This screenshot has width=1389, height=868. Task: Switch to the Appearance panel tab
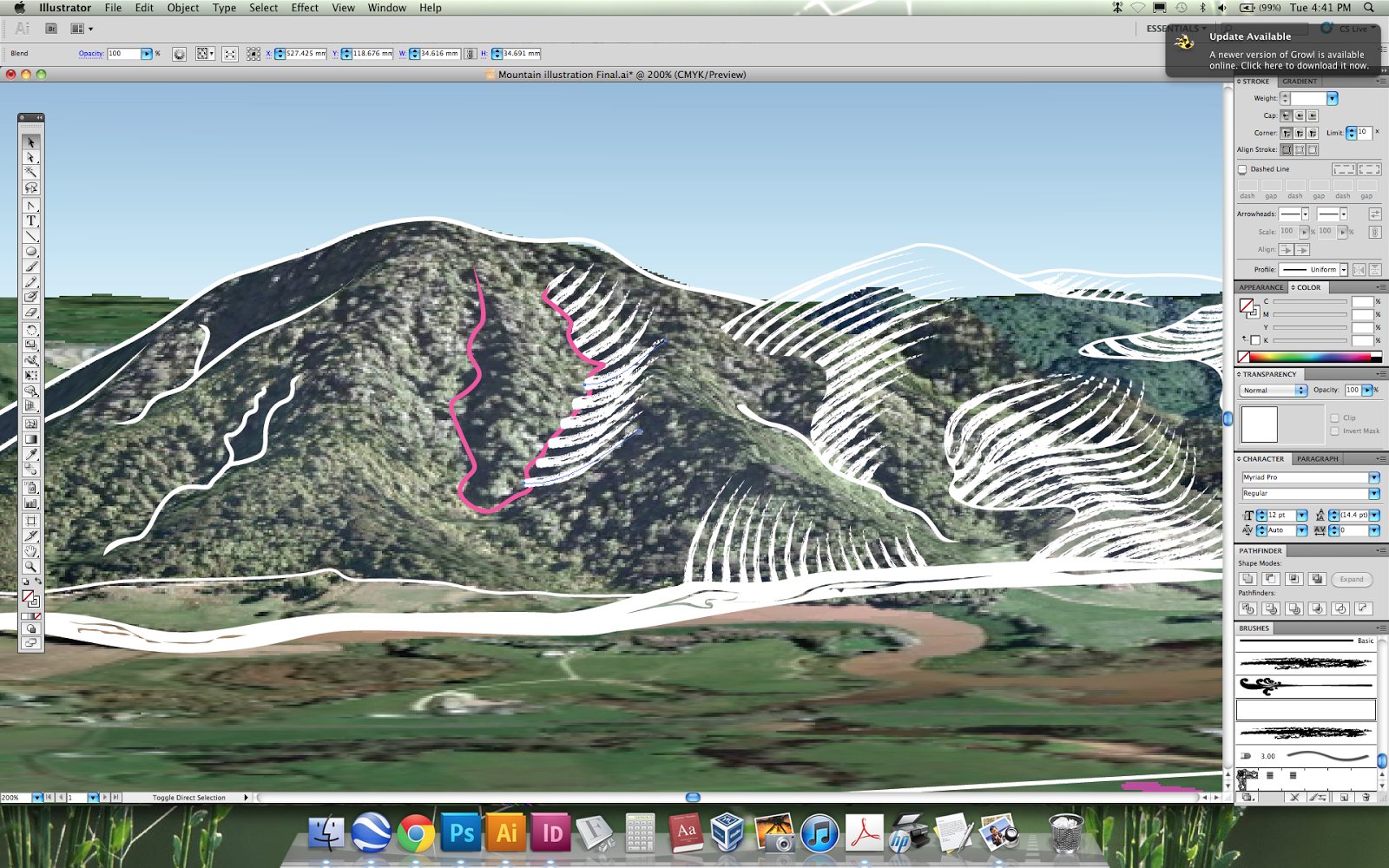tap(1261, 287)
